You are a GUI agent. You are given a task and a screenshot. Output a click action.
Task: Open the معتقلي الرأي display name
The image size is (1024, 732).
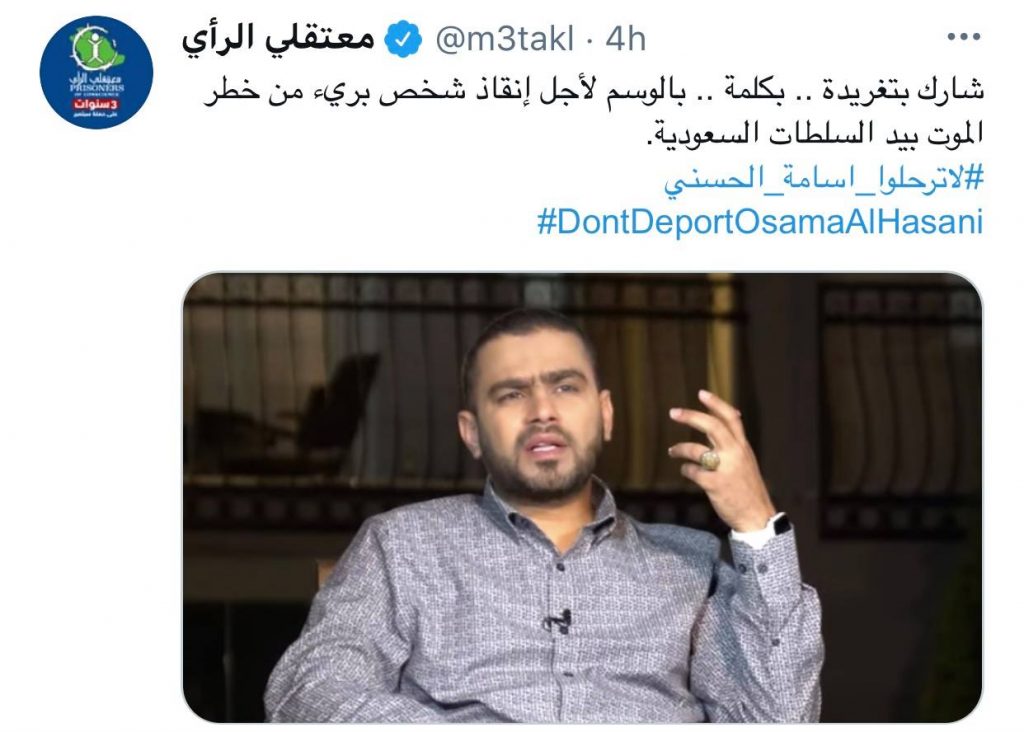(279, 39)
